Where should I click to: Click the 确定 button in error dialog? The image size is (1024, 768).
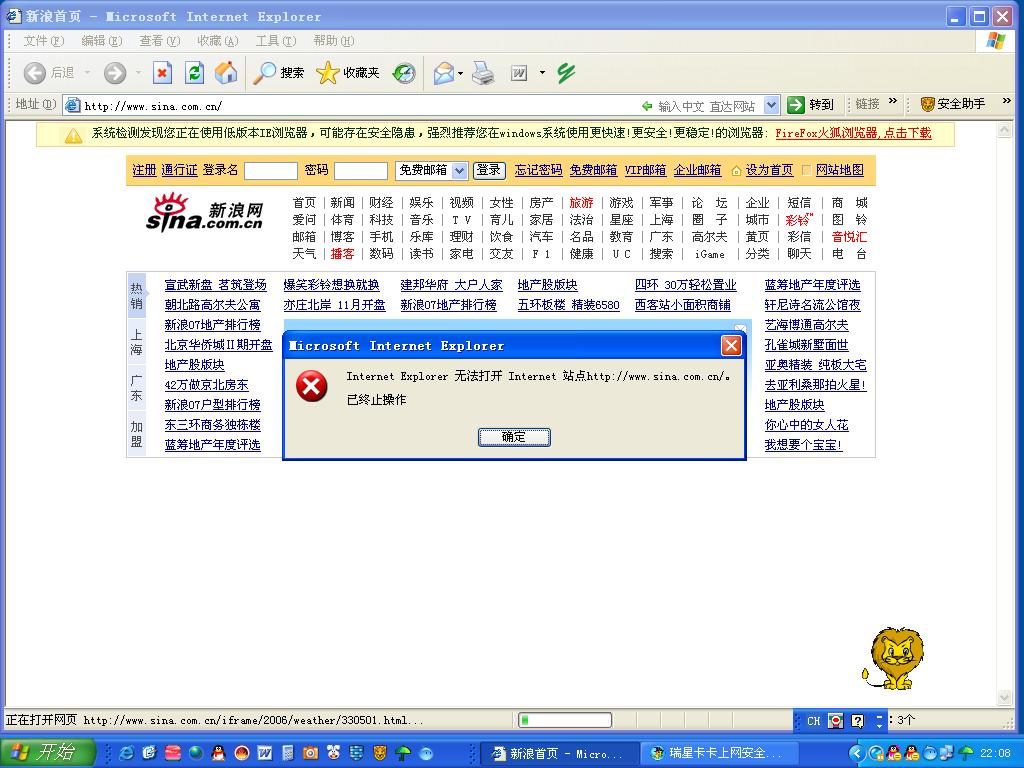pos(514,437)
